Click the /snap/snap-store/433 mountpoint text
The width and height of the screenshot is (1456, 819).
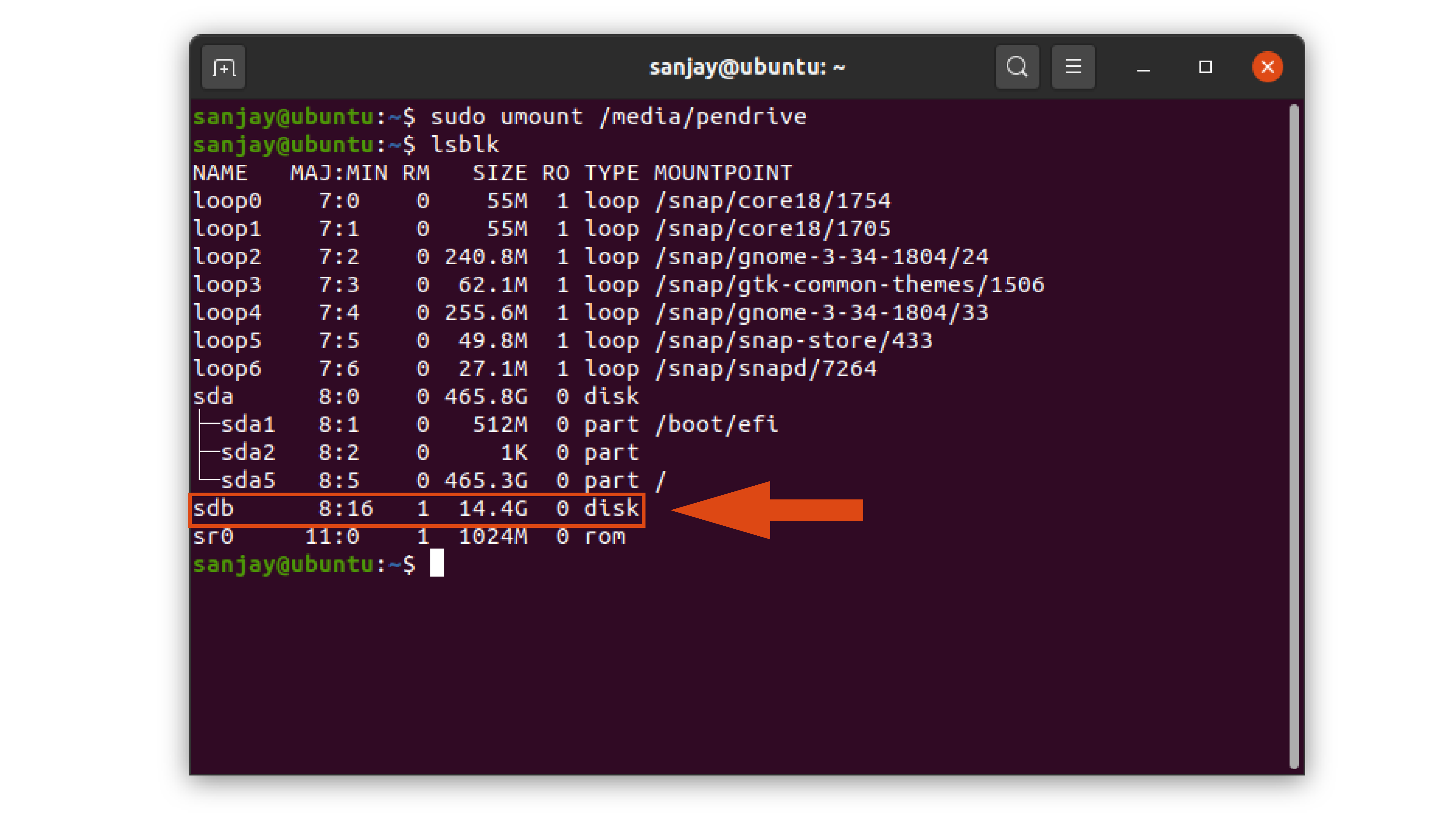coord(793,340)
